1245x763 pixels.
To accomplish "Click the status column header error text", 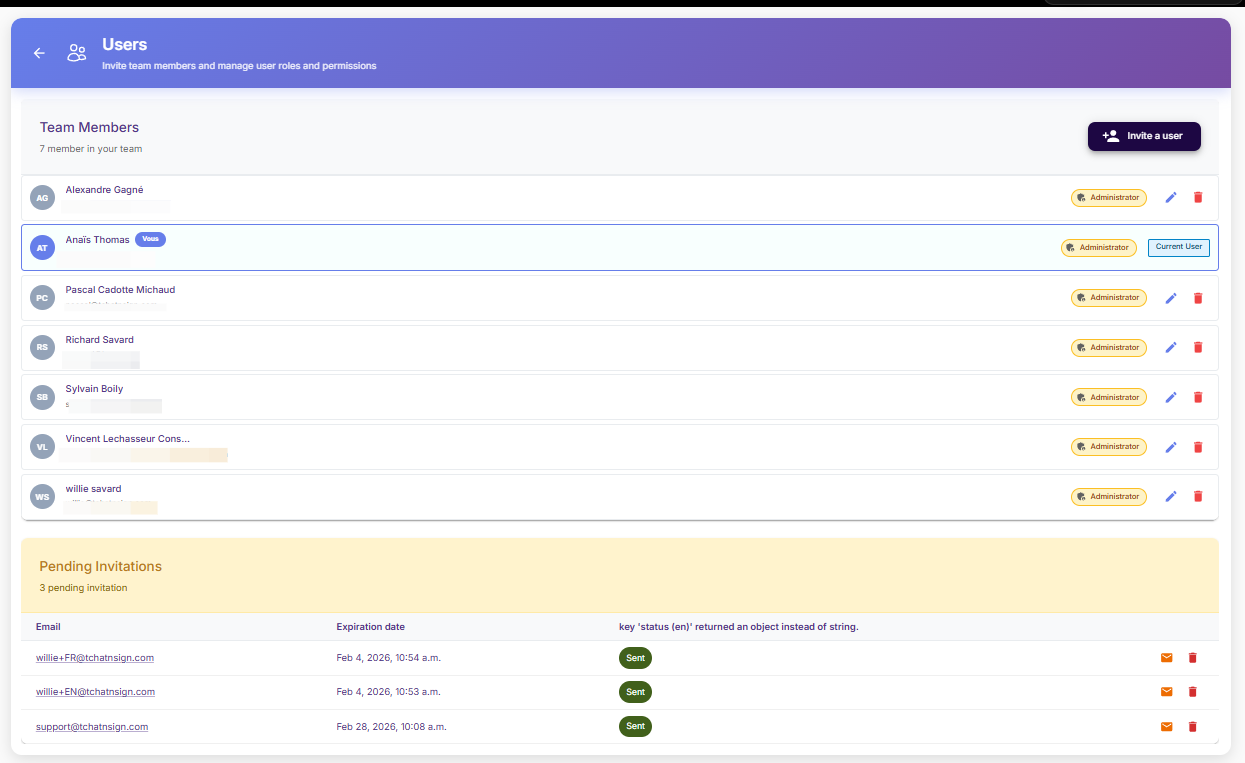I will point(739,627).
